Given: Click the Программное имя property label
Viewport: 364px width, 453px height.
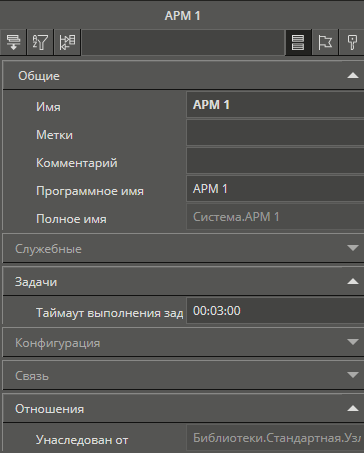Looking at the screenshot, I should pyautogui.click(x=90, y=191).
